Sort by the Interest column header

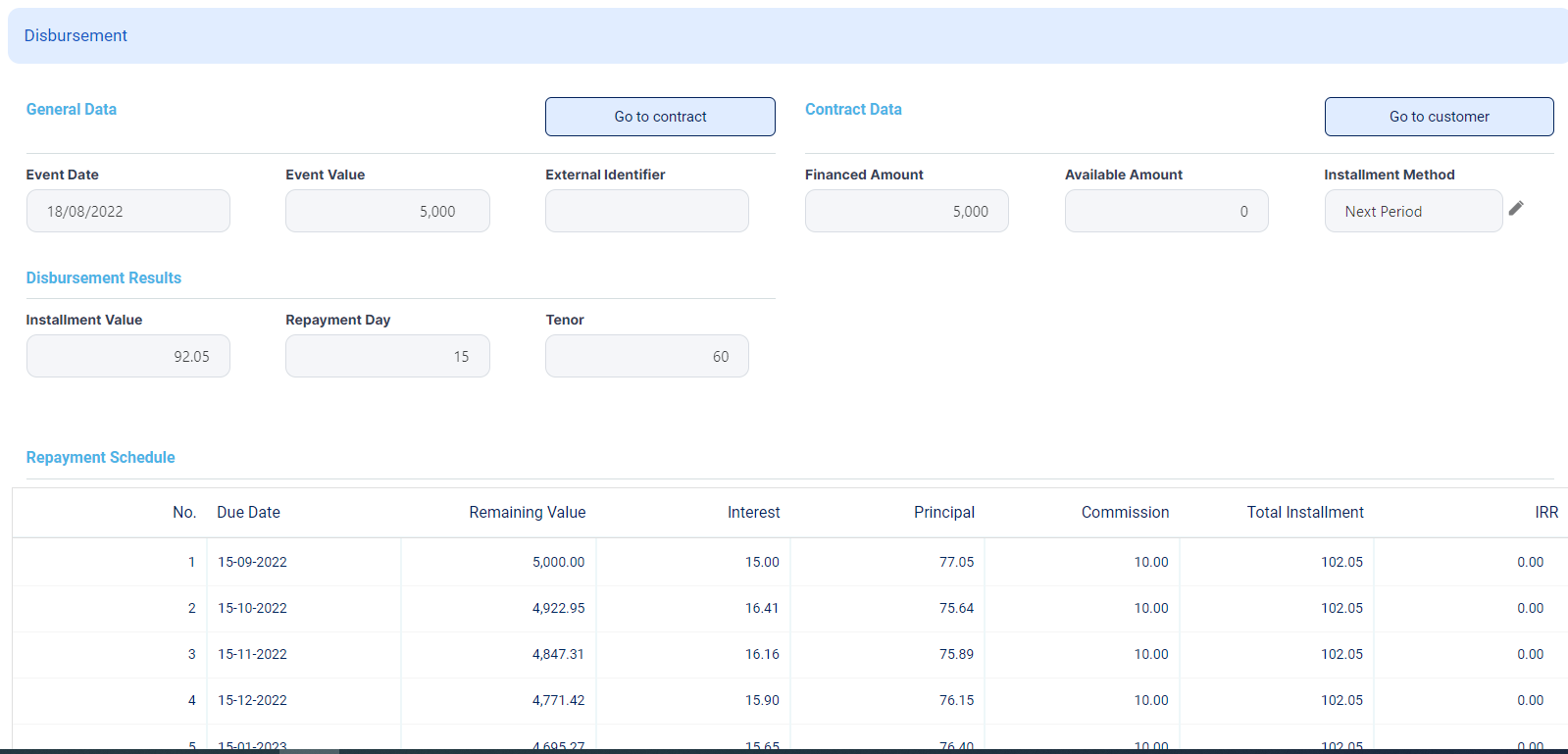753,512
